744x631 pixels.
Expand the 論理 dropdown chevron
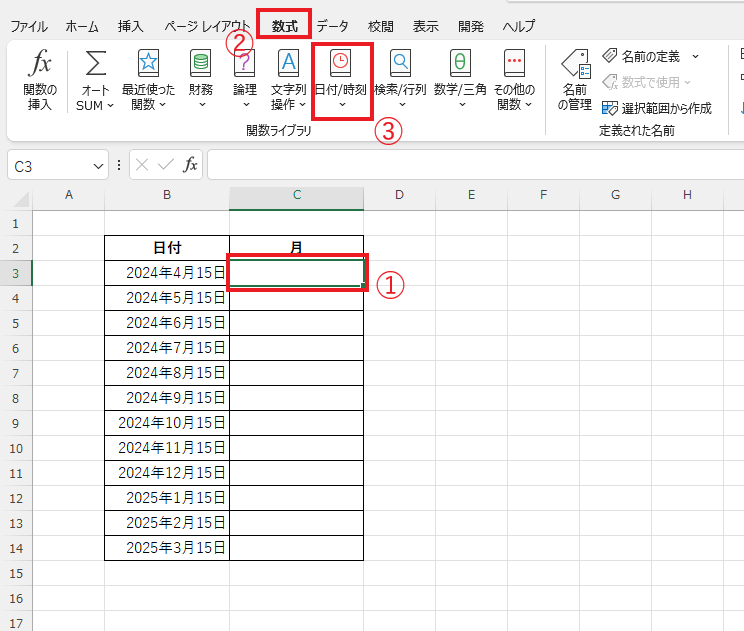click(x=246, y=105)
